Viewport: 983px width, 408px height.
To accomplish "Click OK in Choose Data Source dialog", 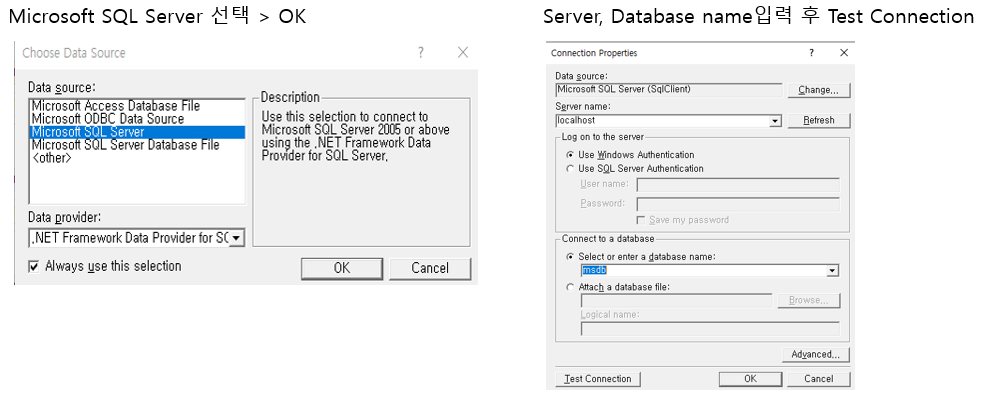I will point(342,268).
